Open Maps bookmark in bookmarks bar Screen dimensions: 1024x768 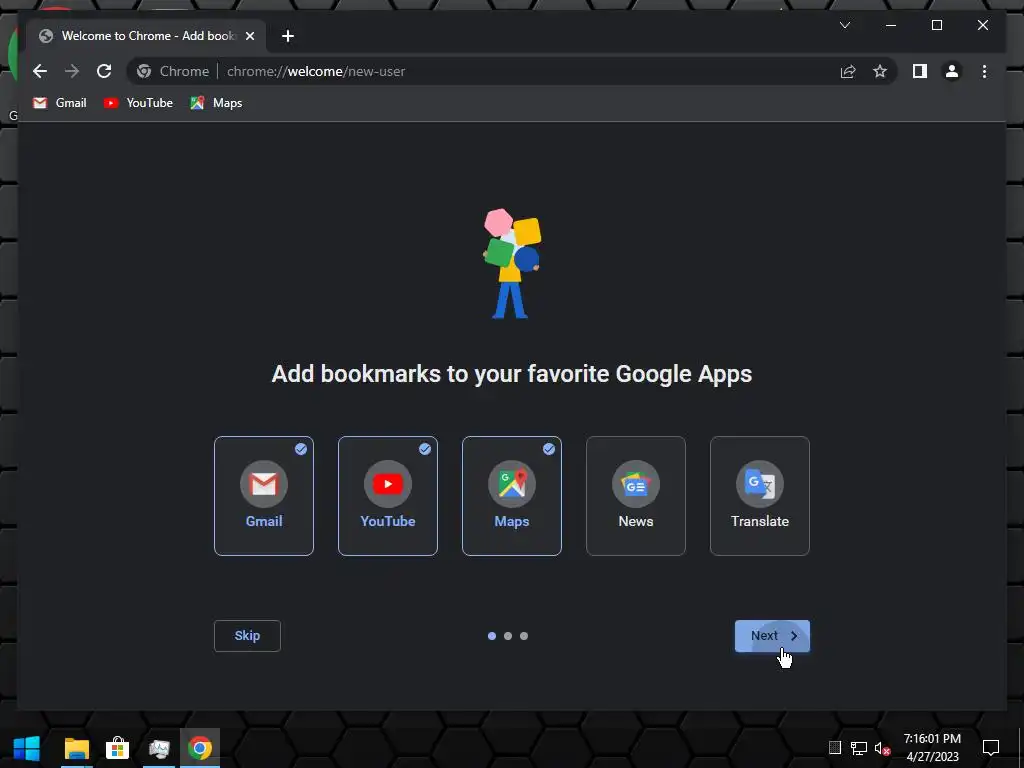(216, 103)
